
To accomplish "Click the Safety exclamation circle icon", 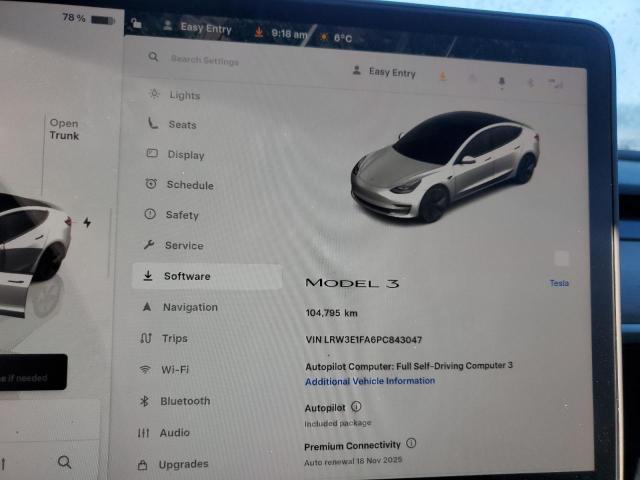I will tap(150, 213).
